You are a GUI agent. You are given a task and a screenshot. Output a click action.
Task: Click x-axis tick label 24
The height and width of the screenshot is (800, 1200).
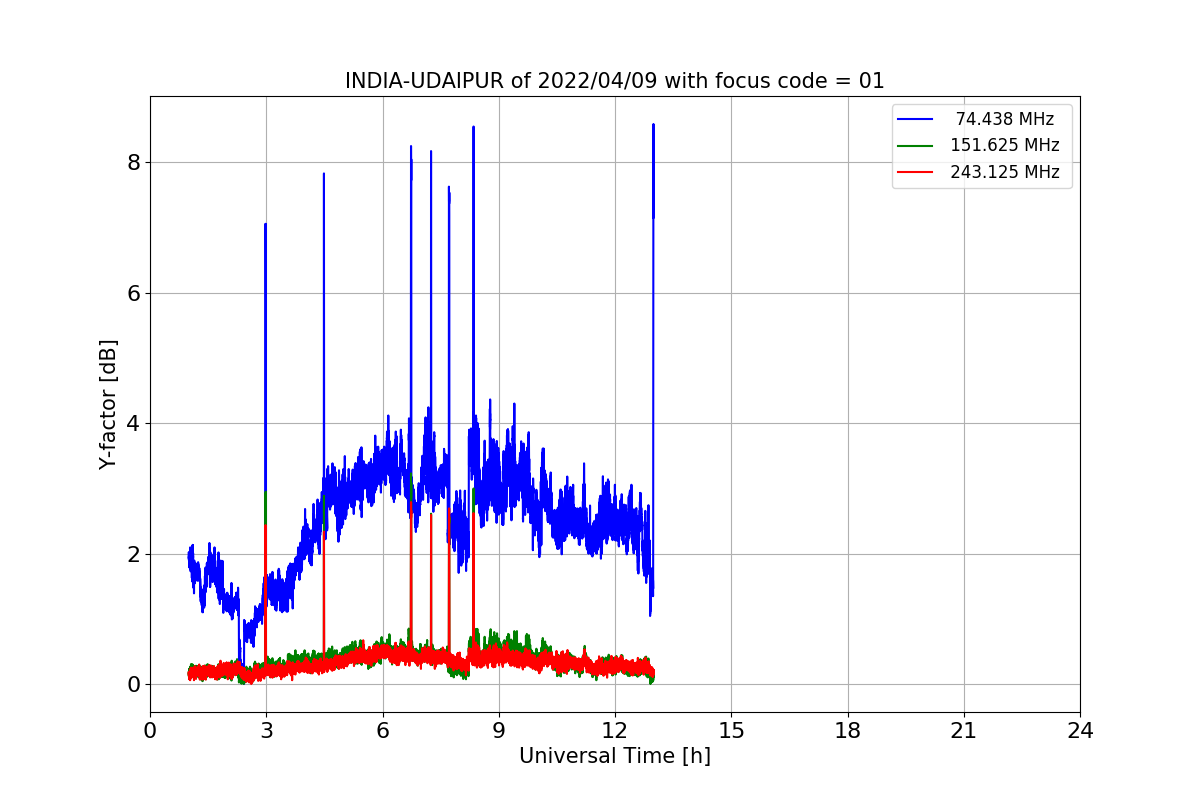click(1080, 731)
